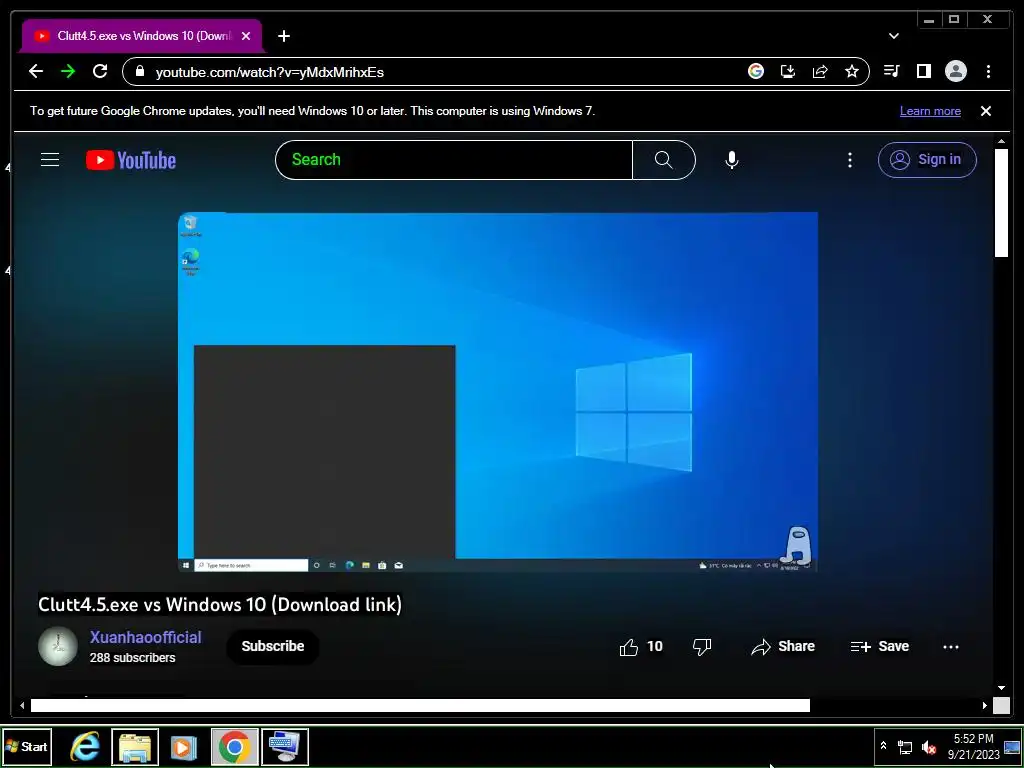Click the video player

pos(498,392)
